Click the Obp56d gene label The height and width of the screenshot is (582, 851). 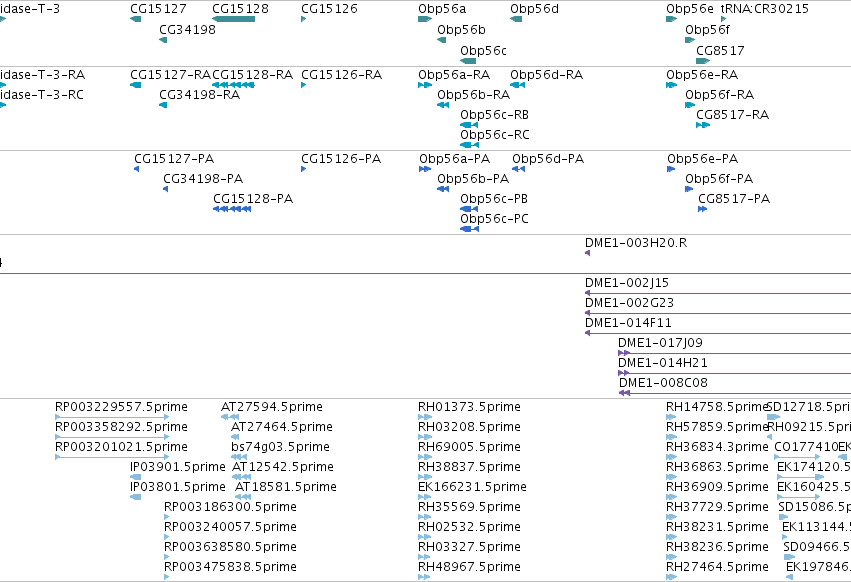(x=534, y=9)
